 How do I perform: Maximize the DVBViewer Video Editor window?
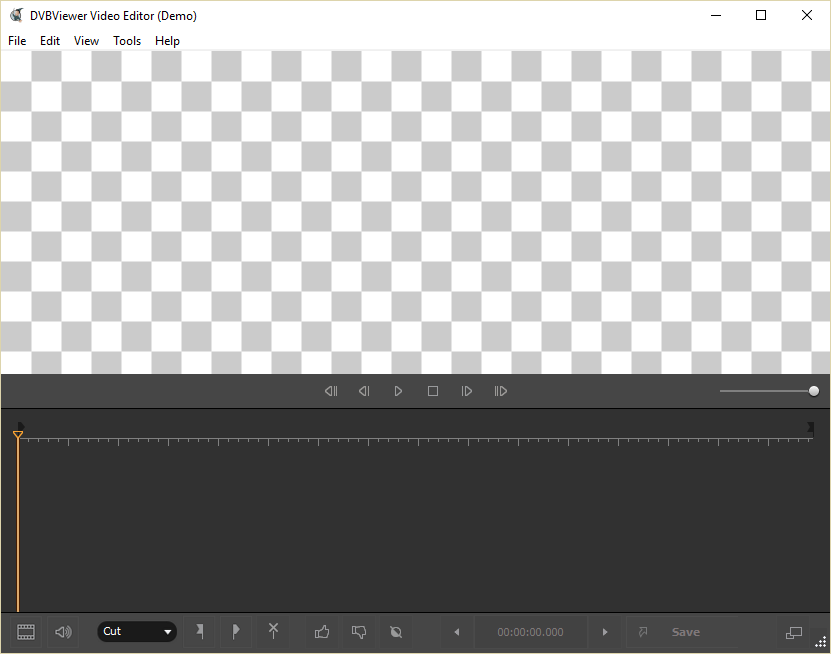(x=761, y=15)
